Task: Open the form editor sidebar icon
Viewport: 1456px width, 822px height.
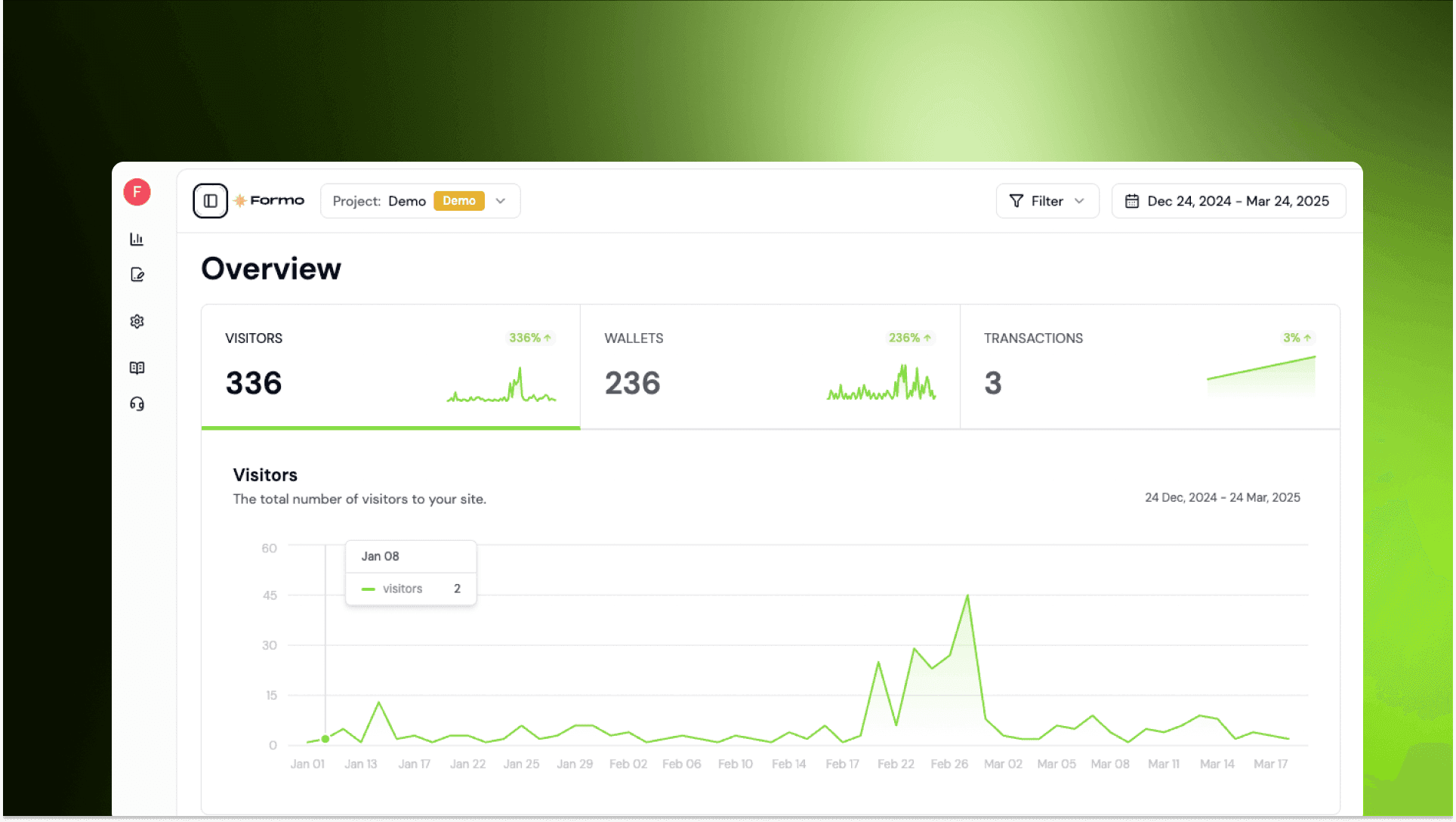Action: (137, 274)
